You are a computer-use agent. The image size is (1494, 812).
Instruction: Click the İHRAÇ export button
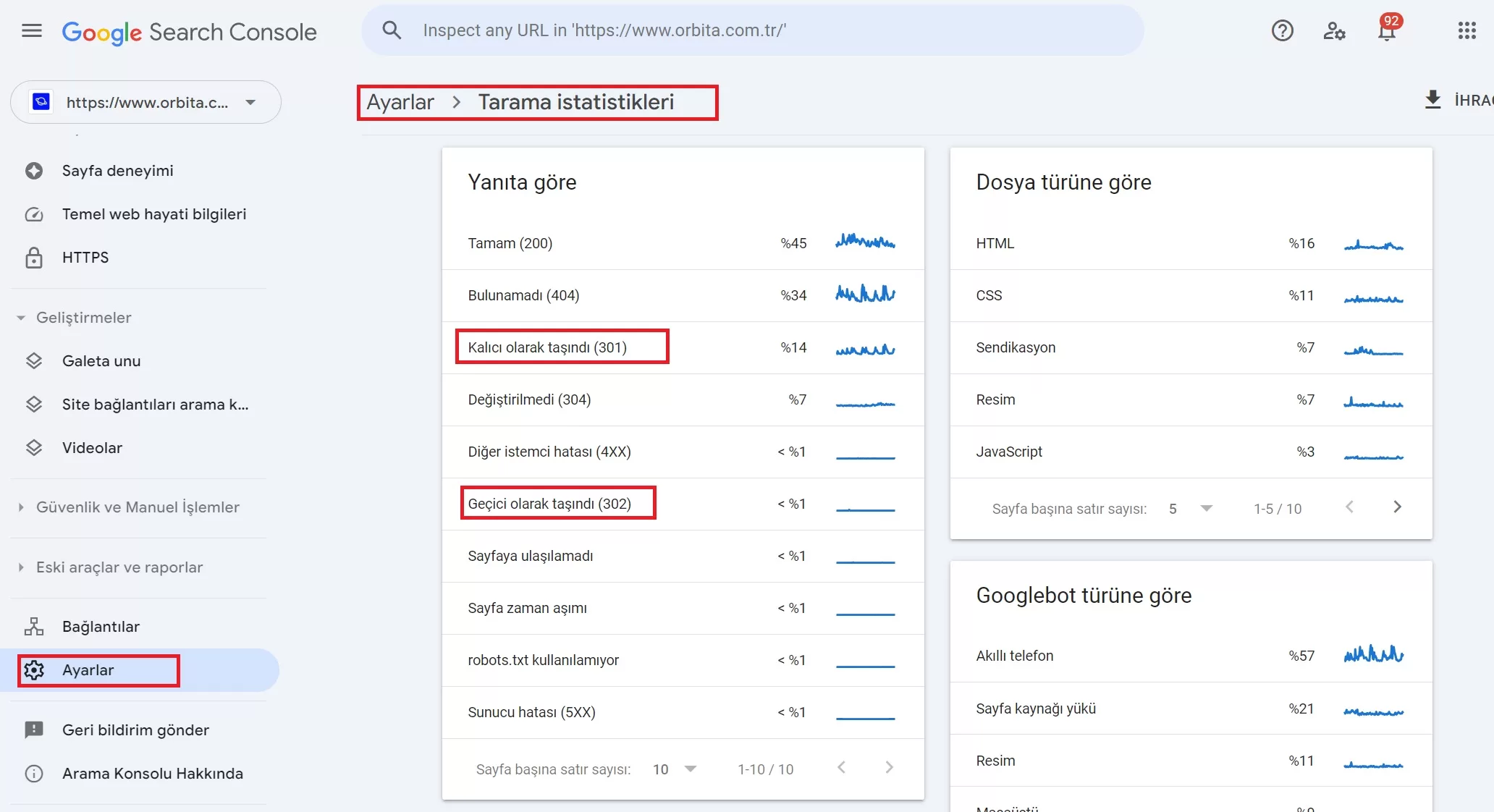(1458, 100)
